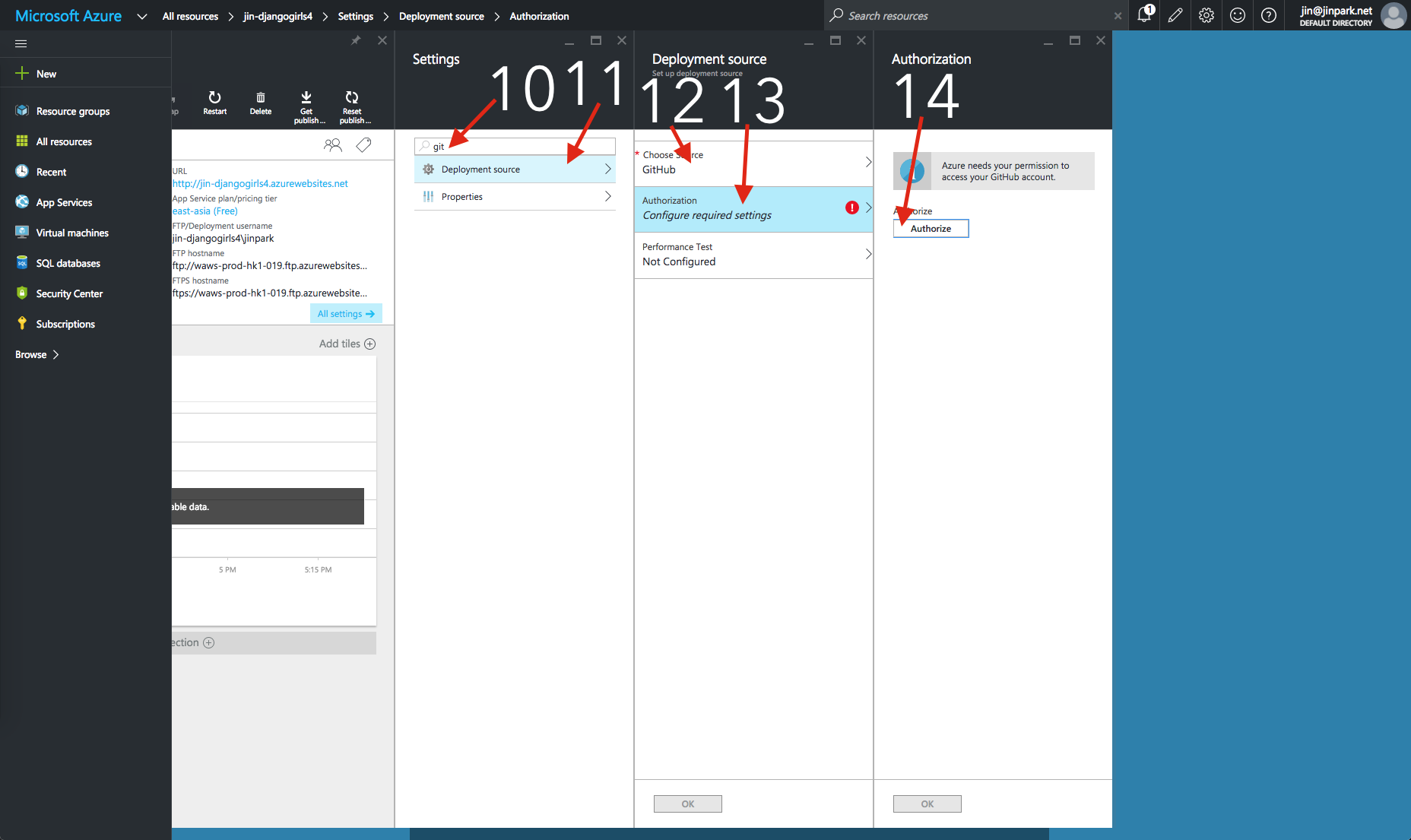Click the Authorize button

[x=931, y=229]
